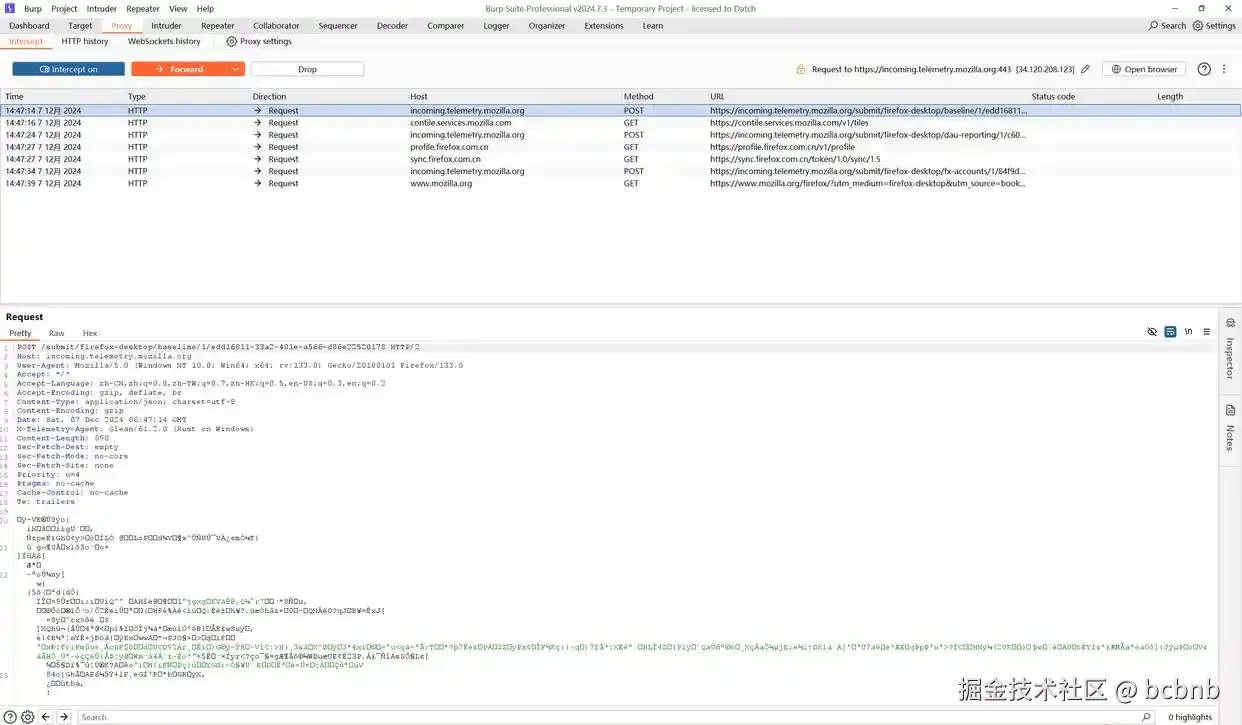Toggle the word wrap icon in editor

(x=1170, y=332)
